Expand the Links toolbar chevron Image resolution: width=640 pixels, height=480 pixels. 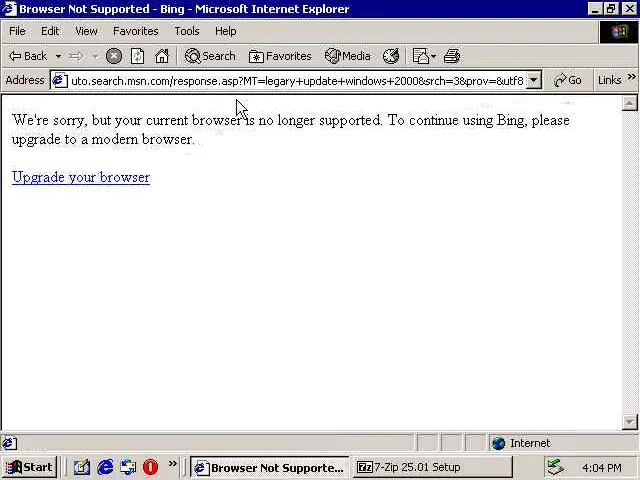pos(632,77)
